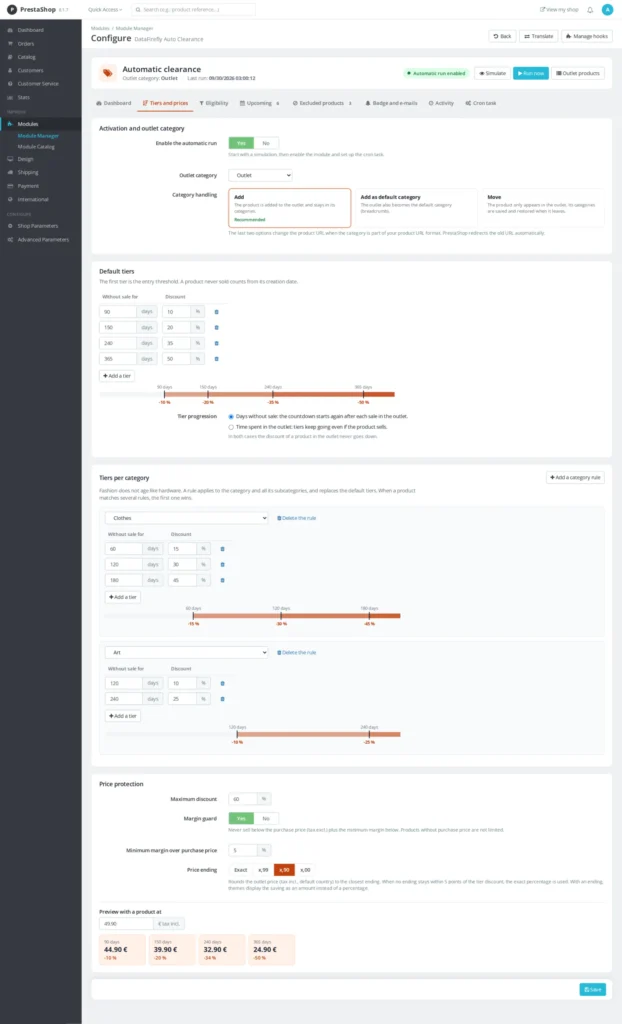
Task: Click the Translate button
Action: point(539,37)
